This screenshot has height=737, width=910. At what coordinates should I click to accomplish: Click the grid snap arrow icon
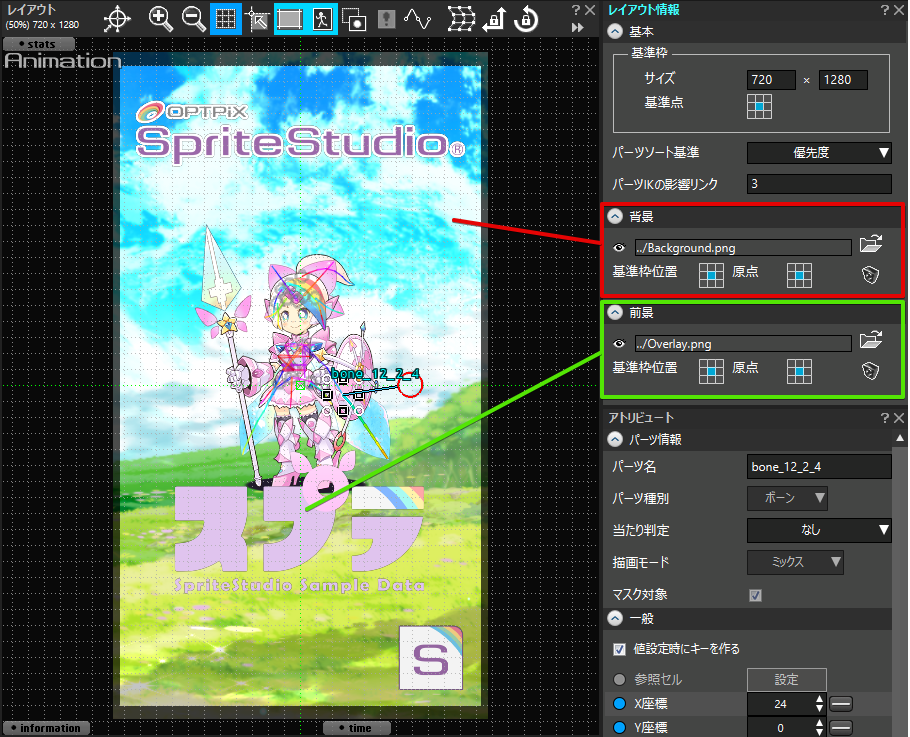coord(257,19)
